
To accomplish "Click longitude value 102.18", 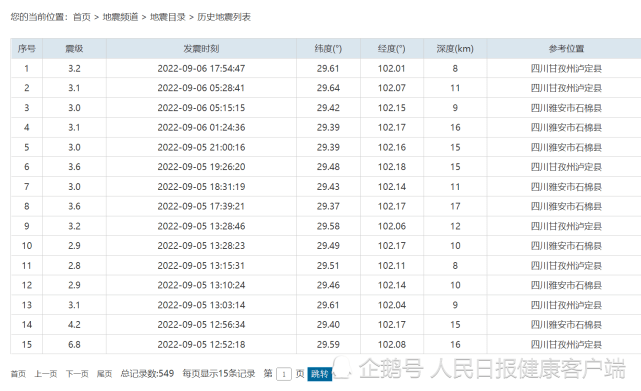I will click(x=392, y=167).
